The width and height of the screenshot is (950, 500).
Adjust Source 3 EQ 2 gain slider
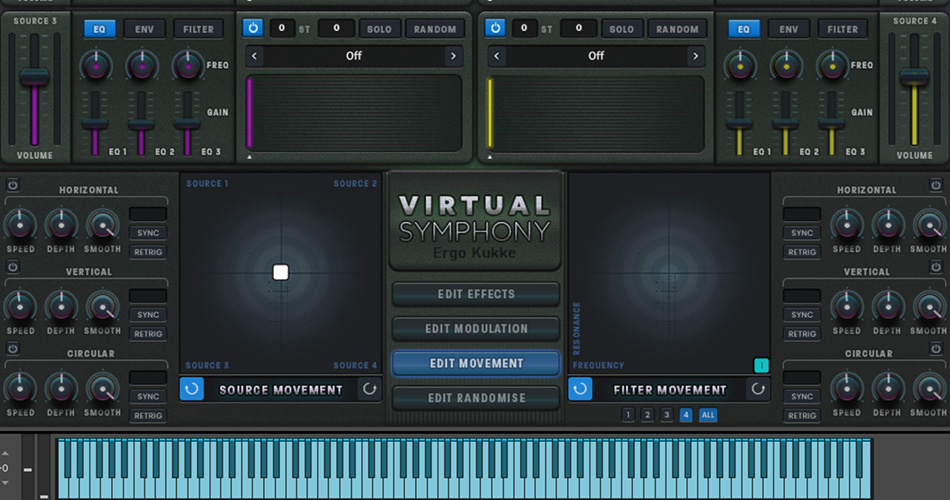pos(141,124)
